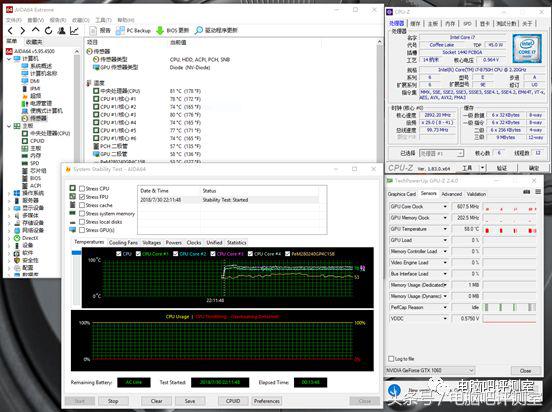Open the GPU Core Clock dropdown
552x412 pixels.
click(445, 207)
